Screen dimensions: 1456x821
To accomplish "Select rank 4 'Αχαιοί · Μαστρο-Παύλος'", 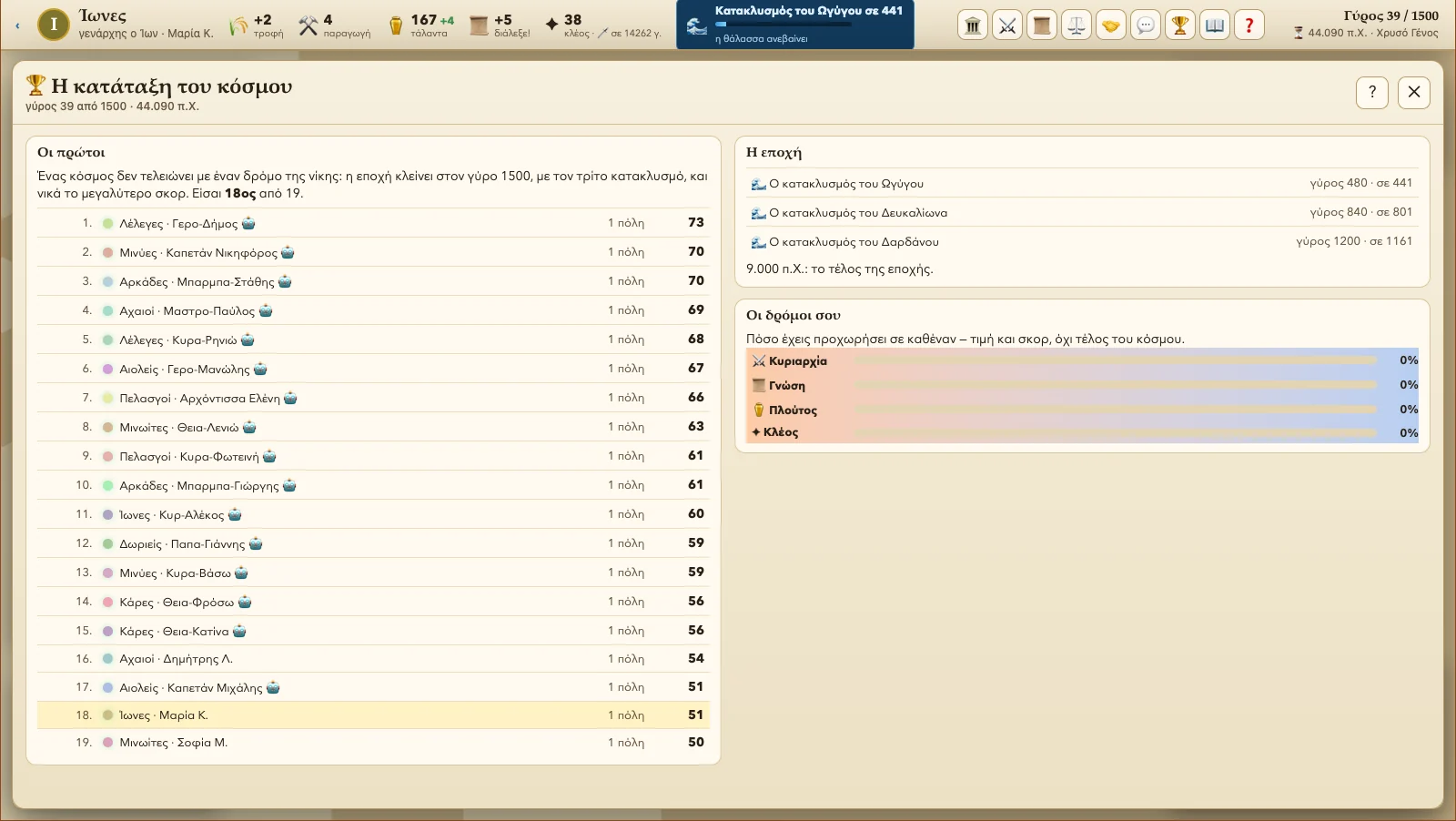I will coord(373,310).
